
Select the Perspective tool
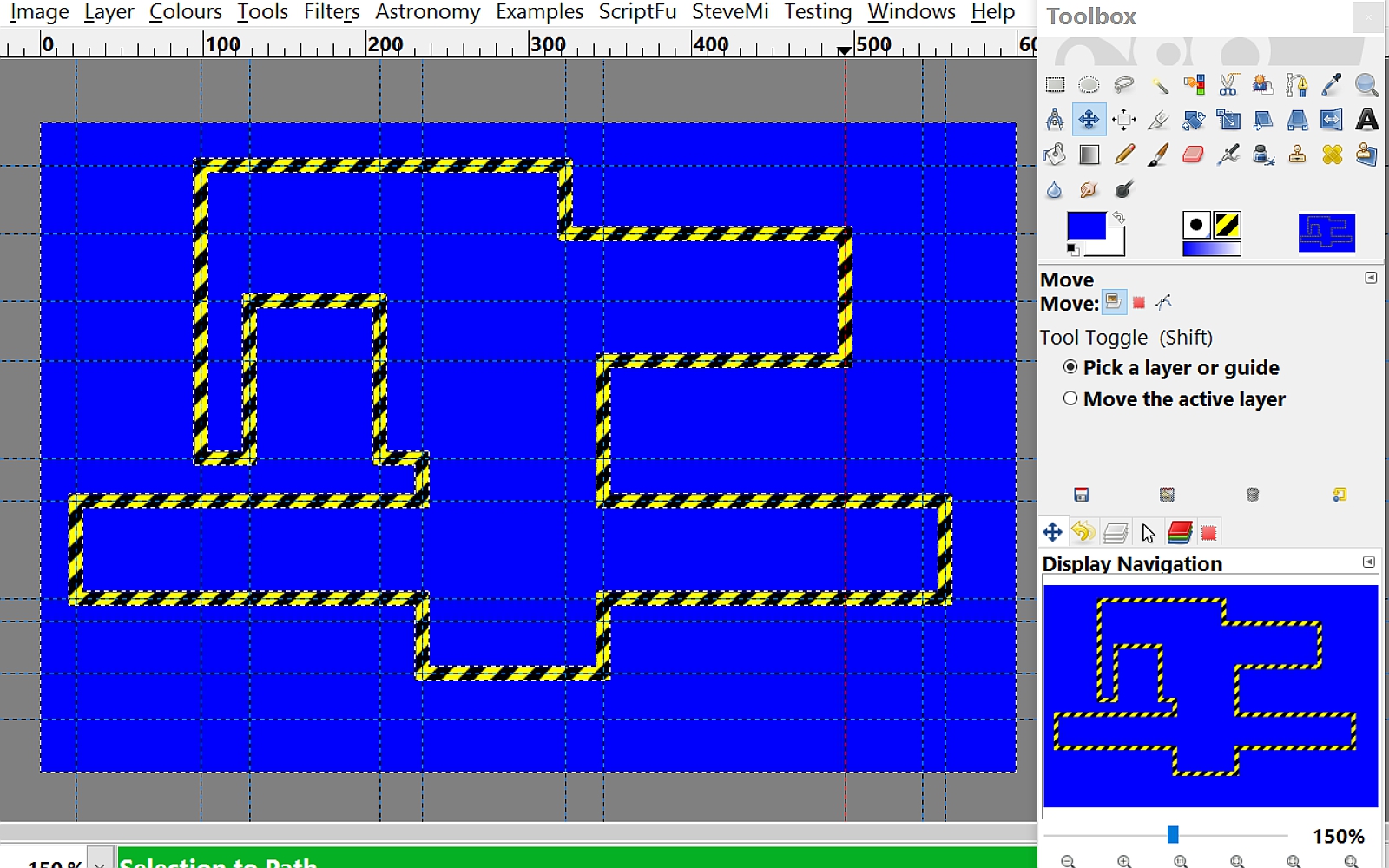1297,120
